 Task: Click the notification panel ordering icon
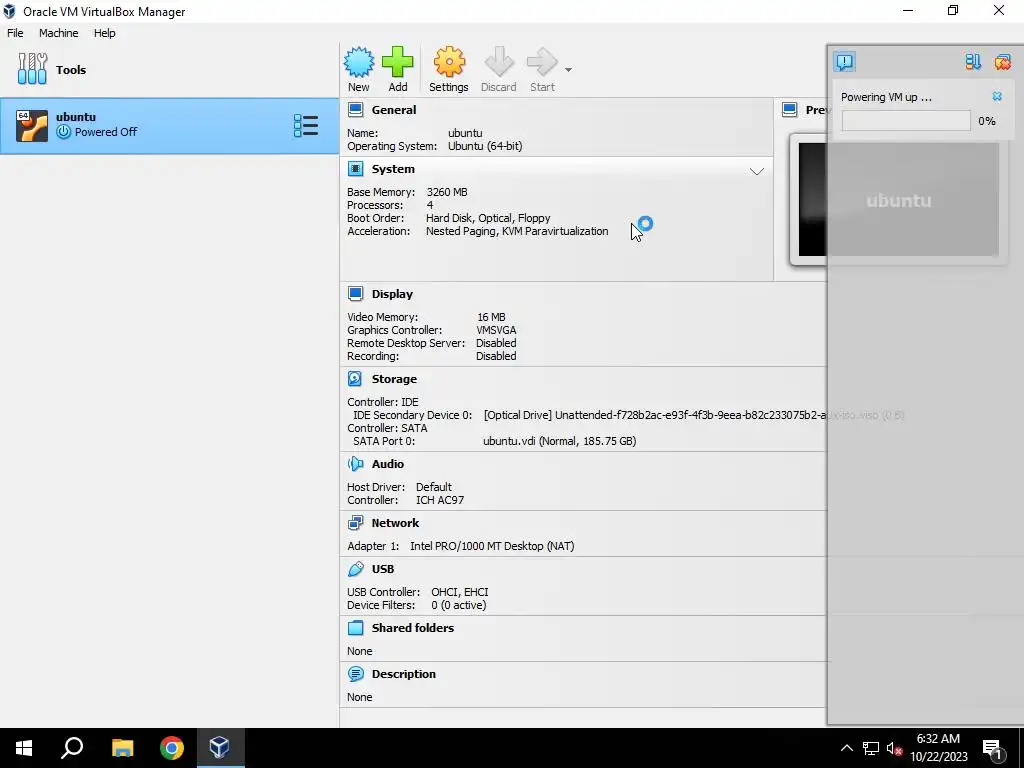point(973,62)
